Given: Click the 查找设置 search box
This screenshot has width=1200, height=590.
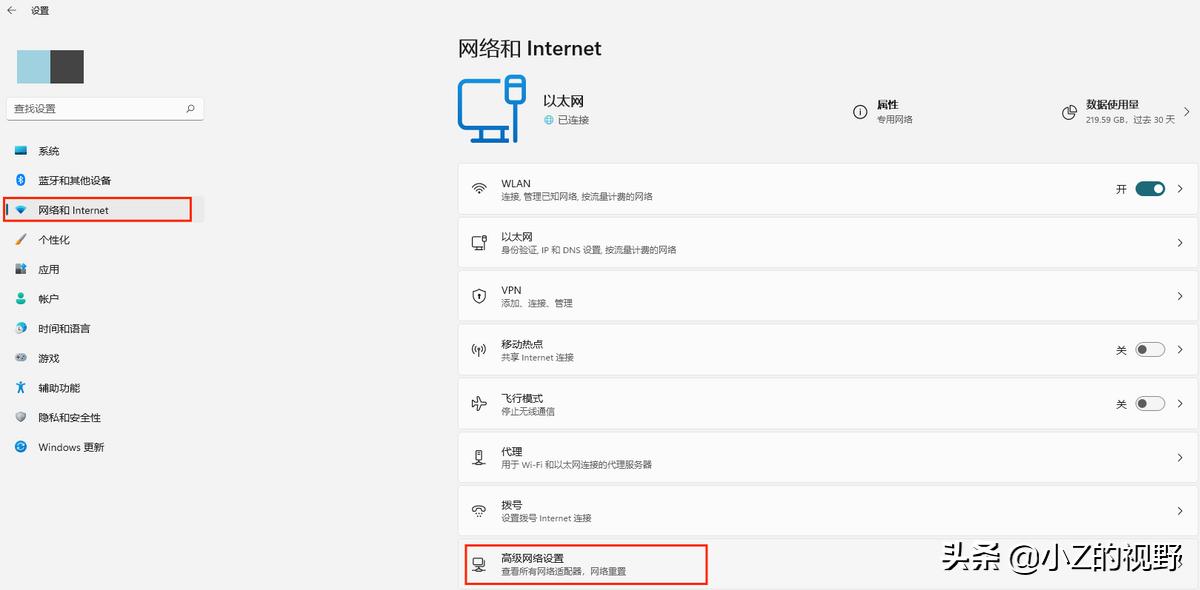Looking at the screenshot, I should click(x=105, y=108).
